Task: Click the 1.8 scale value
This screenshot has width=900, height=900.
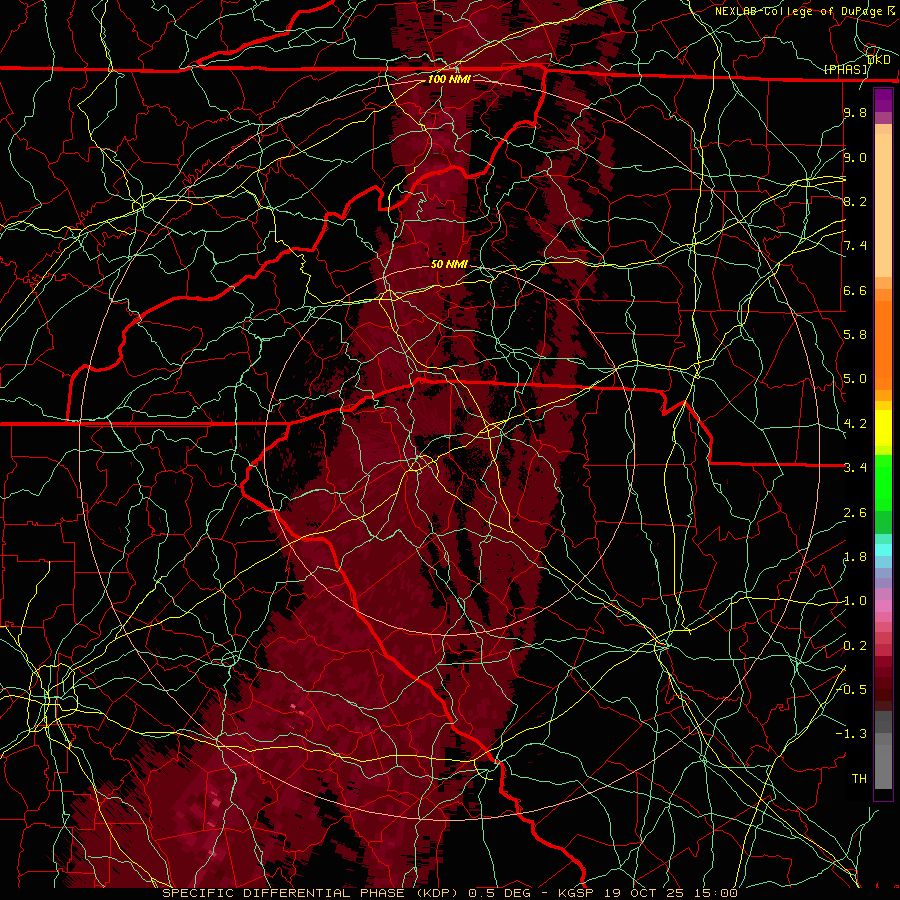Action: click(x=855, y=557)
